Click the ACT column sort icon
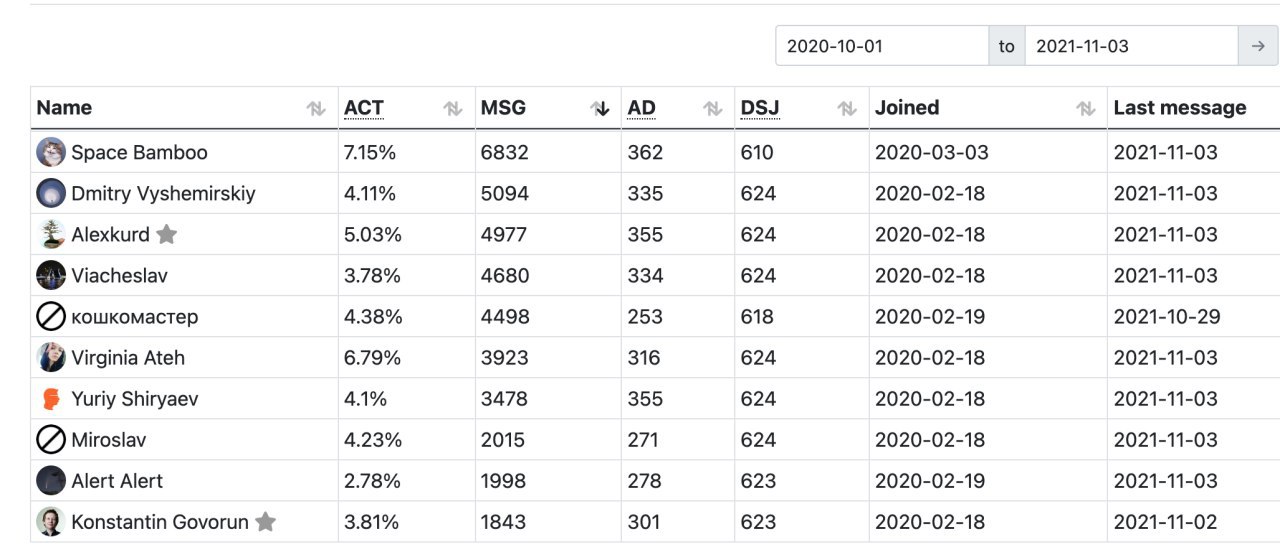 pos(453,109)
